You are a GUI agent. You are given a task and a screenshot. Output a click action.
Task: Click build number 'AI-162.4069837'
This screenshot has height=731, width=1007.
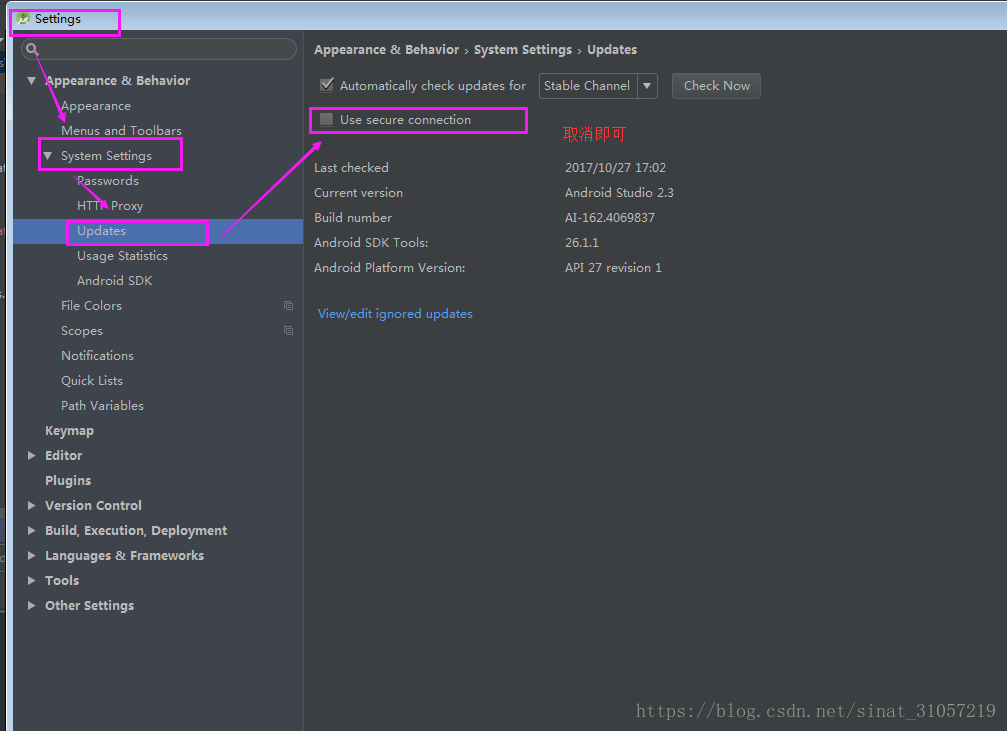[609, 218]
